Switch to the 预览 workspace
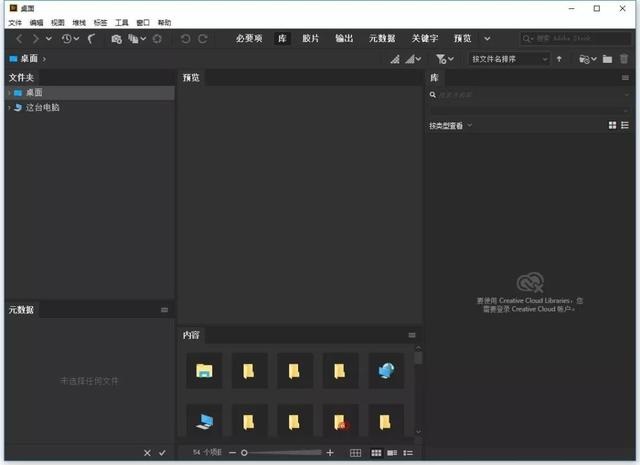This screenshot has width=640, height=465. pyautogui.click(x=462, y=39)
